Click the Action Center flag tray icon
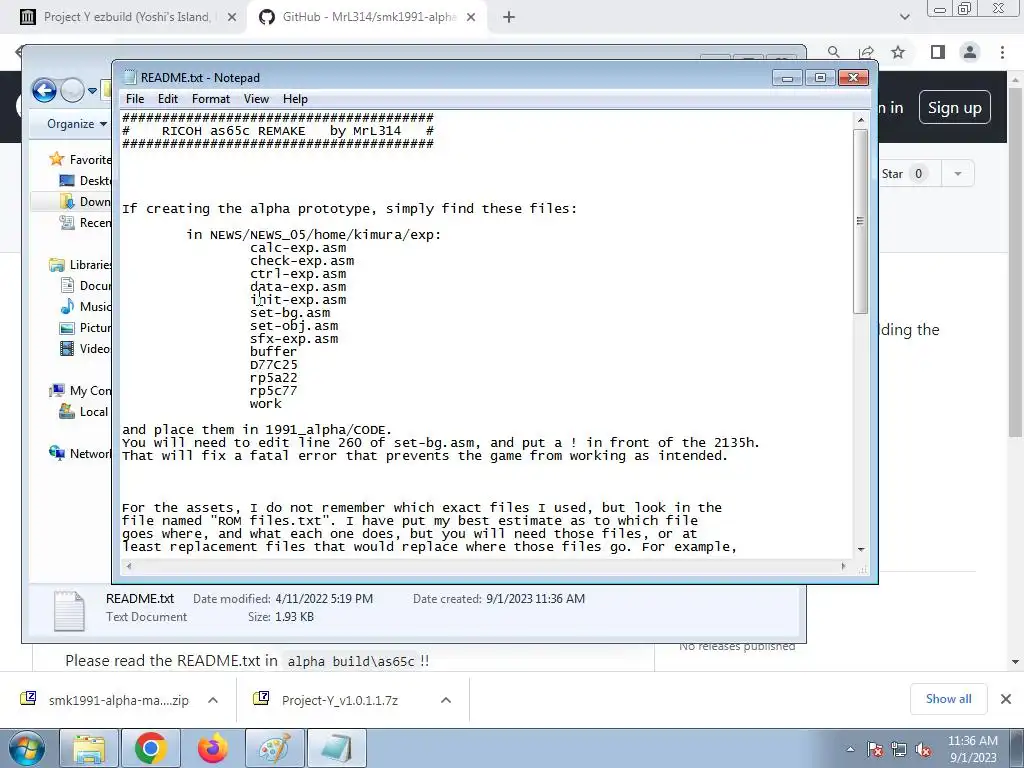Image resolution: width=1024 pixels, height=768 pixels. click(875, 749)
